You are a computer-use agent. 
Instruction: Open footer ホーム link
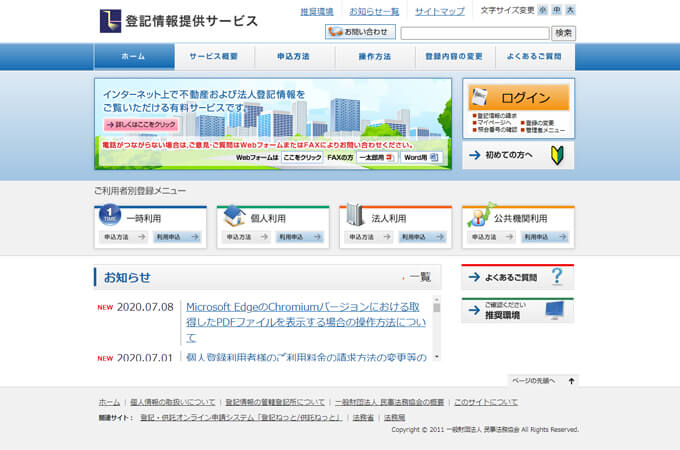(x=109, y=402)
